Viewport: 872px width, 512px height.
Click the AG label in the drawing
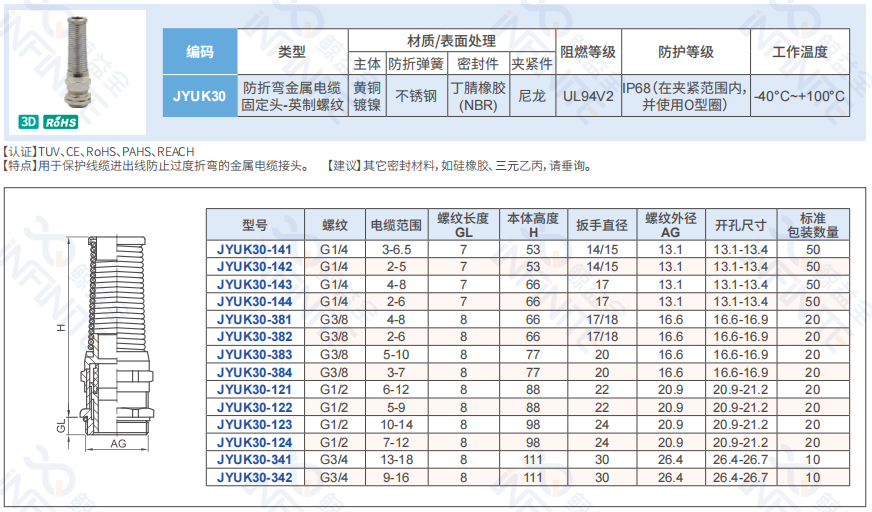click(x=118, y=444)
